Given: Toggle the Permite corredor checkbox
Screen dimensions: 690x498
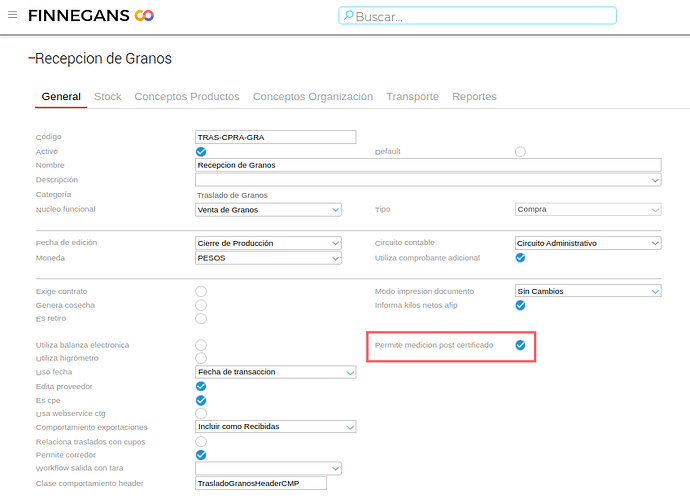Looking at the screenshot, I should [x=201, y=455].
